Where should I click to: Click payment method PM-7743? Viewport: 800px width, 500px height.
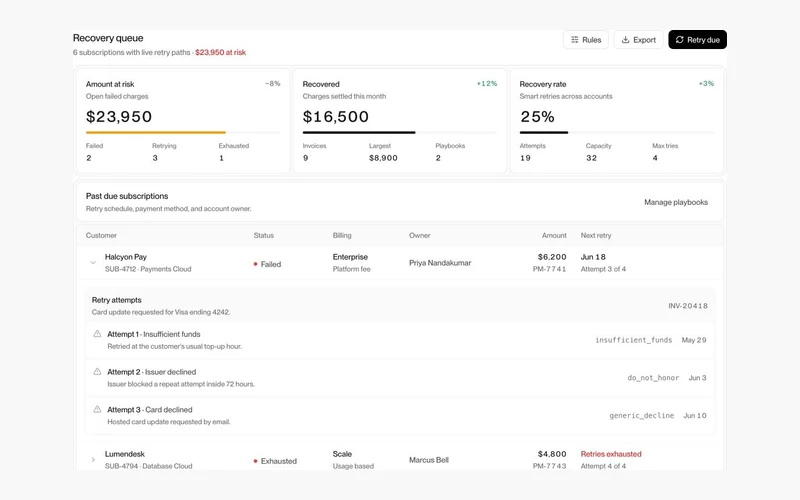[x=549, y=466]
